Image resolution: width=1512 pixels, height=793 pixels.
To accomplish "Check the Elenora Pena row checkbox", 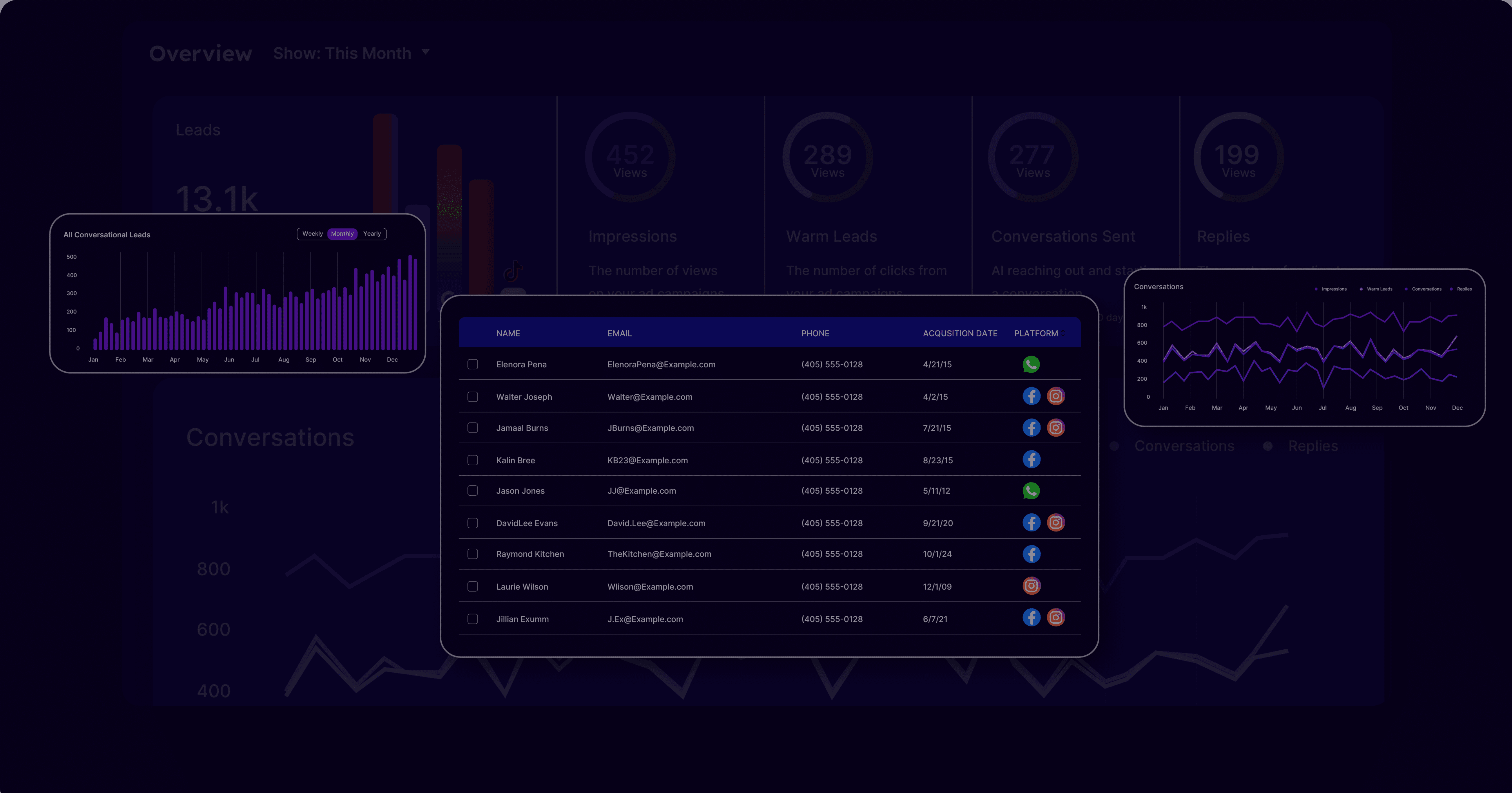I will coord(473,364).
